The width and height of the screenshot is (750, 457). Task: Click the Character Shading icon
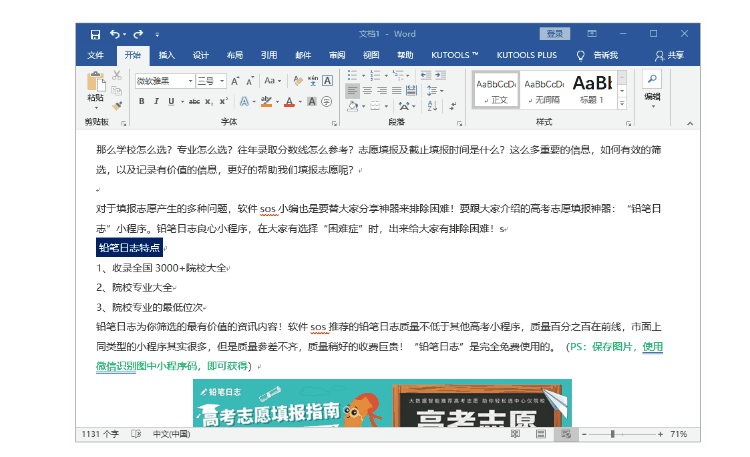point(311,101)
